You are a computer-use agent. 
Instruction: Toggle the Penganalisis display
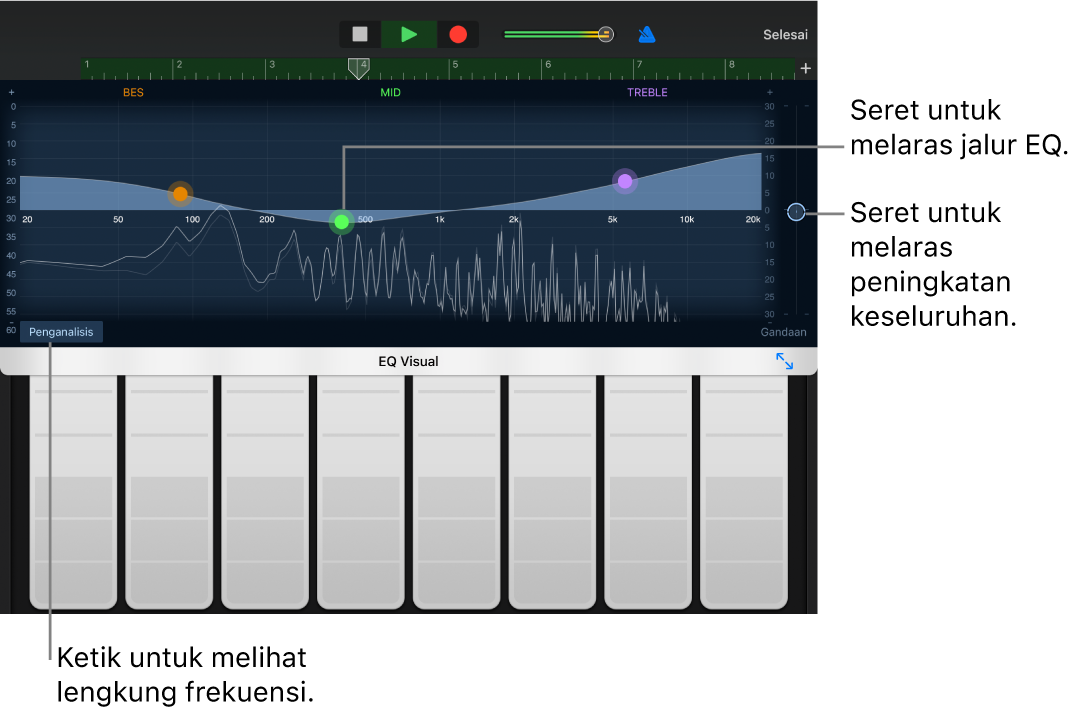coord(61,331)
